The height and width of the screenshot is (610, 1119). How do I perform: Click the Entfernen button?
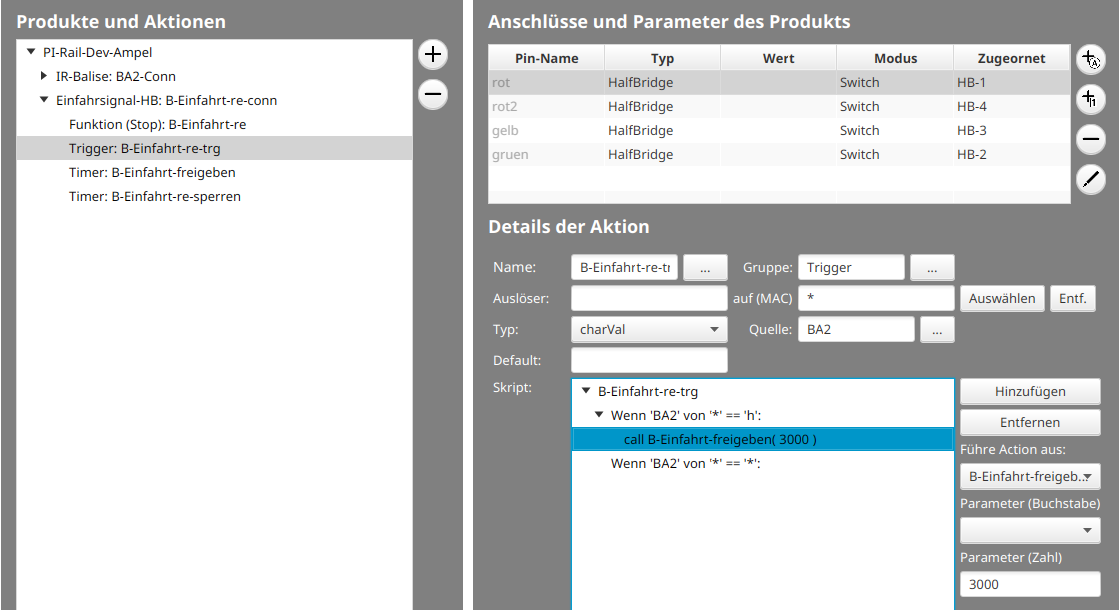(x=1030, y=422)
